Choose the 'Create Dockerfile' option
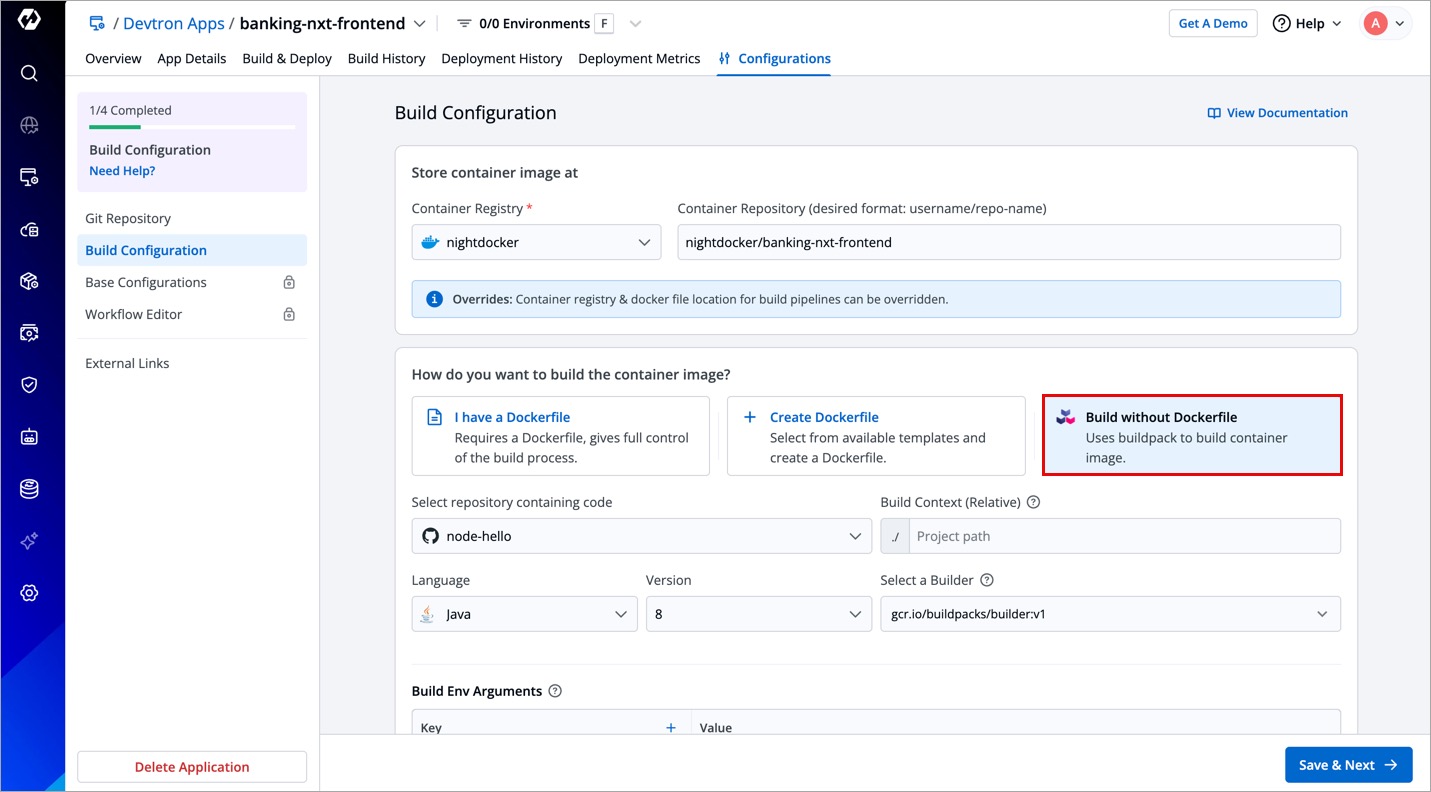This screenshot has height=792, width=1431. tap(875, 436)
